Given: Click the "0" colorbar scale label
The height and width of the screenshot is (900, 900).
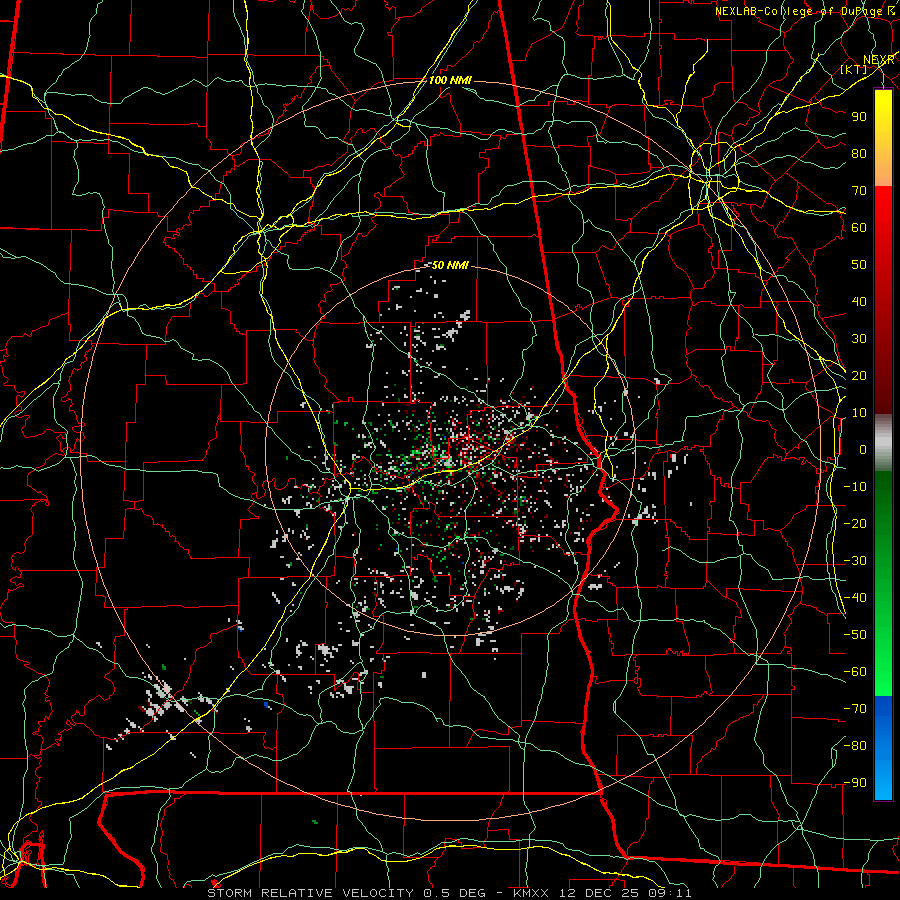Looking at the screenshot, I should pos(863,449).
